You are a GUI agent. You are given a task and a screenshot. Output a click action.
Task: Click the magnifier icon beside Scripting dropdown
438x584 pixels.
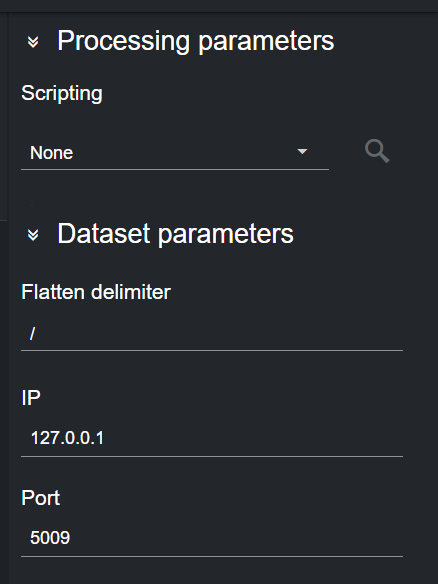tap(377, 151)
